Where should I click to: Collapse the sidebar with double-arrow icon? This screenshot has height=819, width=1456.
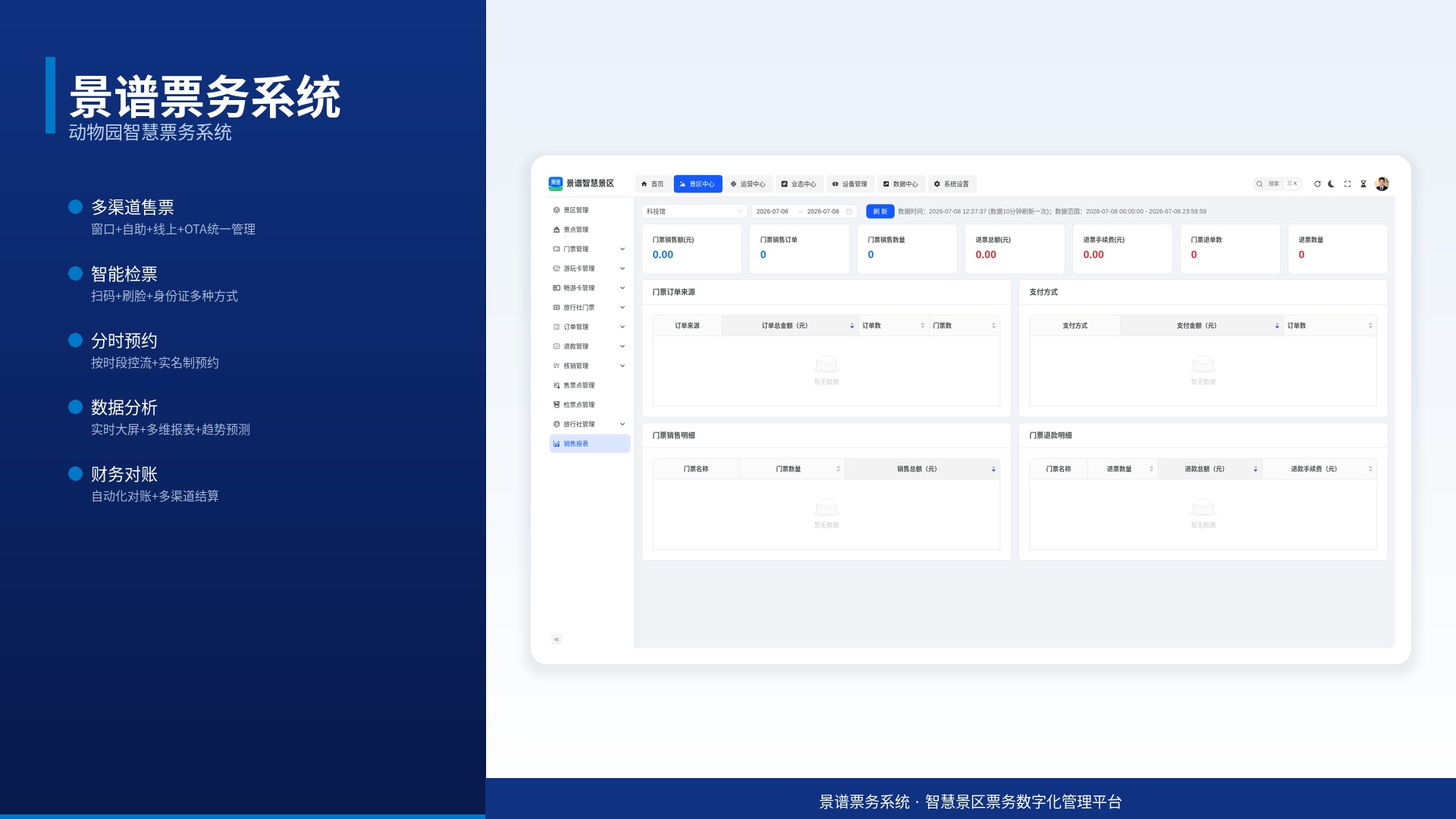pyautogui.click(x=557, y=639)
